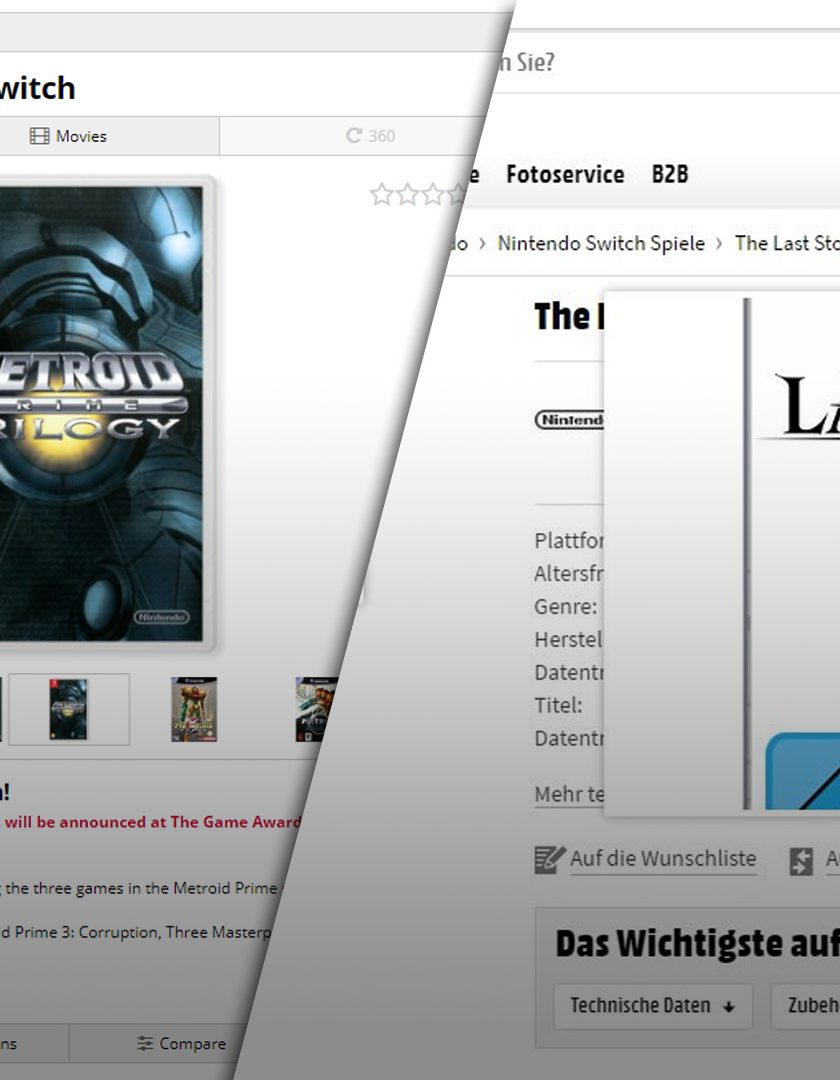Click the Last Story enlarged cover popup
840x1080 pixels.
(722, 553)
